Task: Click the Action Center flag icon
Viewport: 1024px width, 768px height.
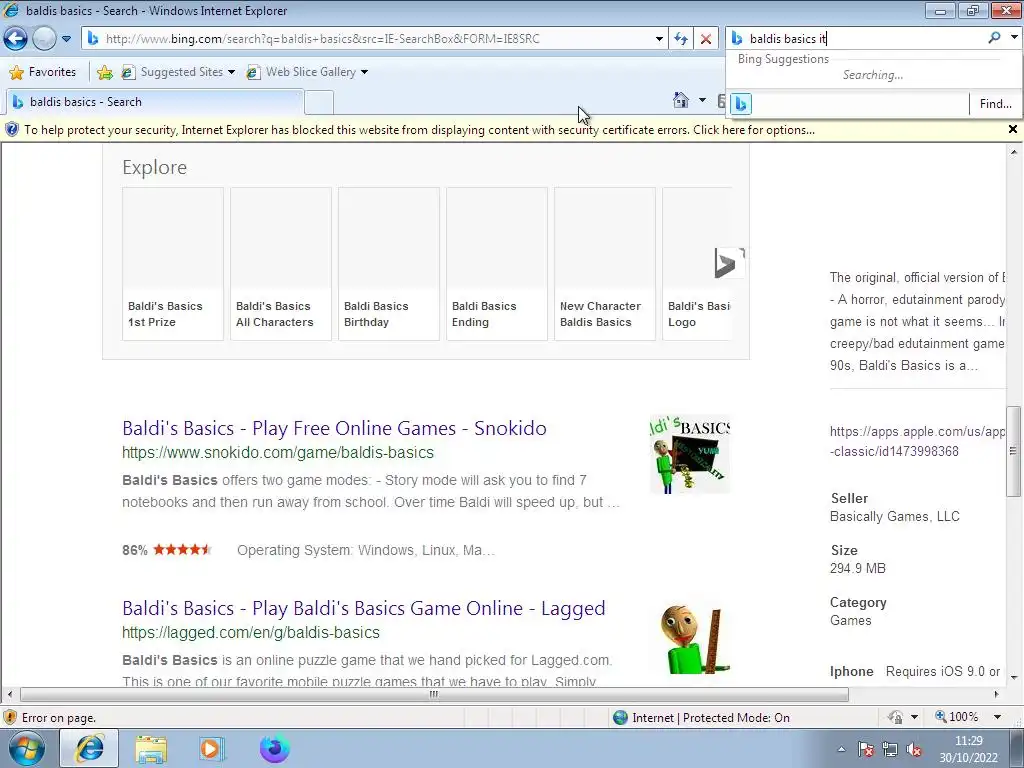Action: [866, 749]
